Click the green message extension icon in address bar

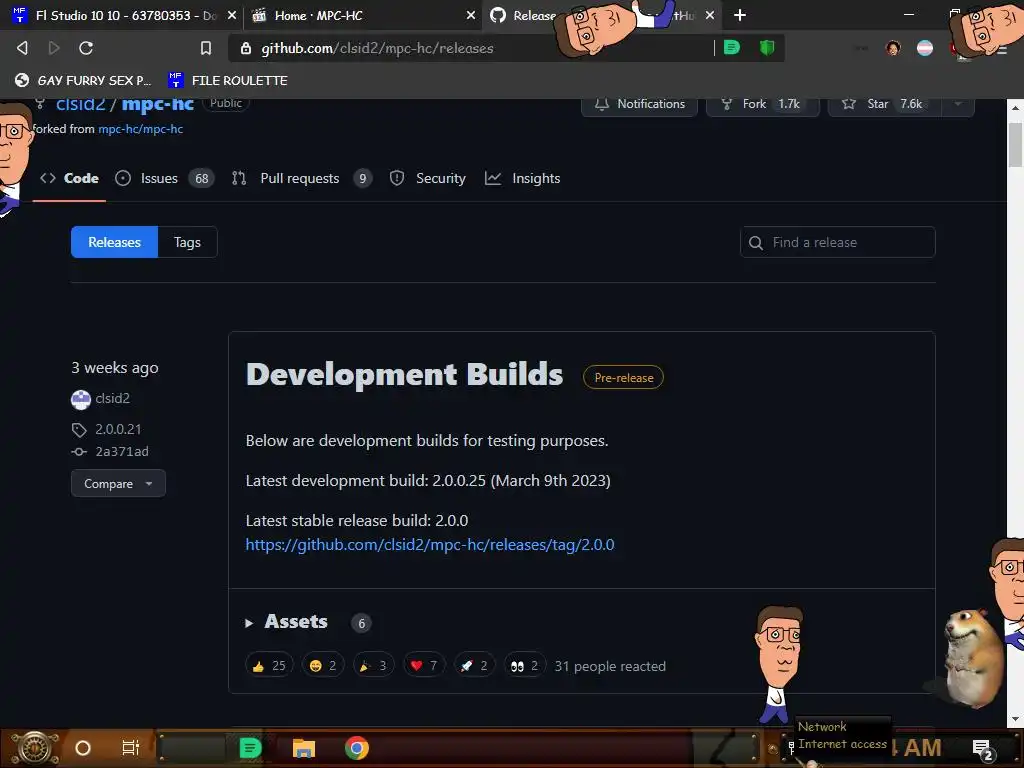[x=732, y=47]
